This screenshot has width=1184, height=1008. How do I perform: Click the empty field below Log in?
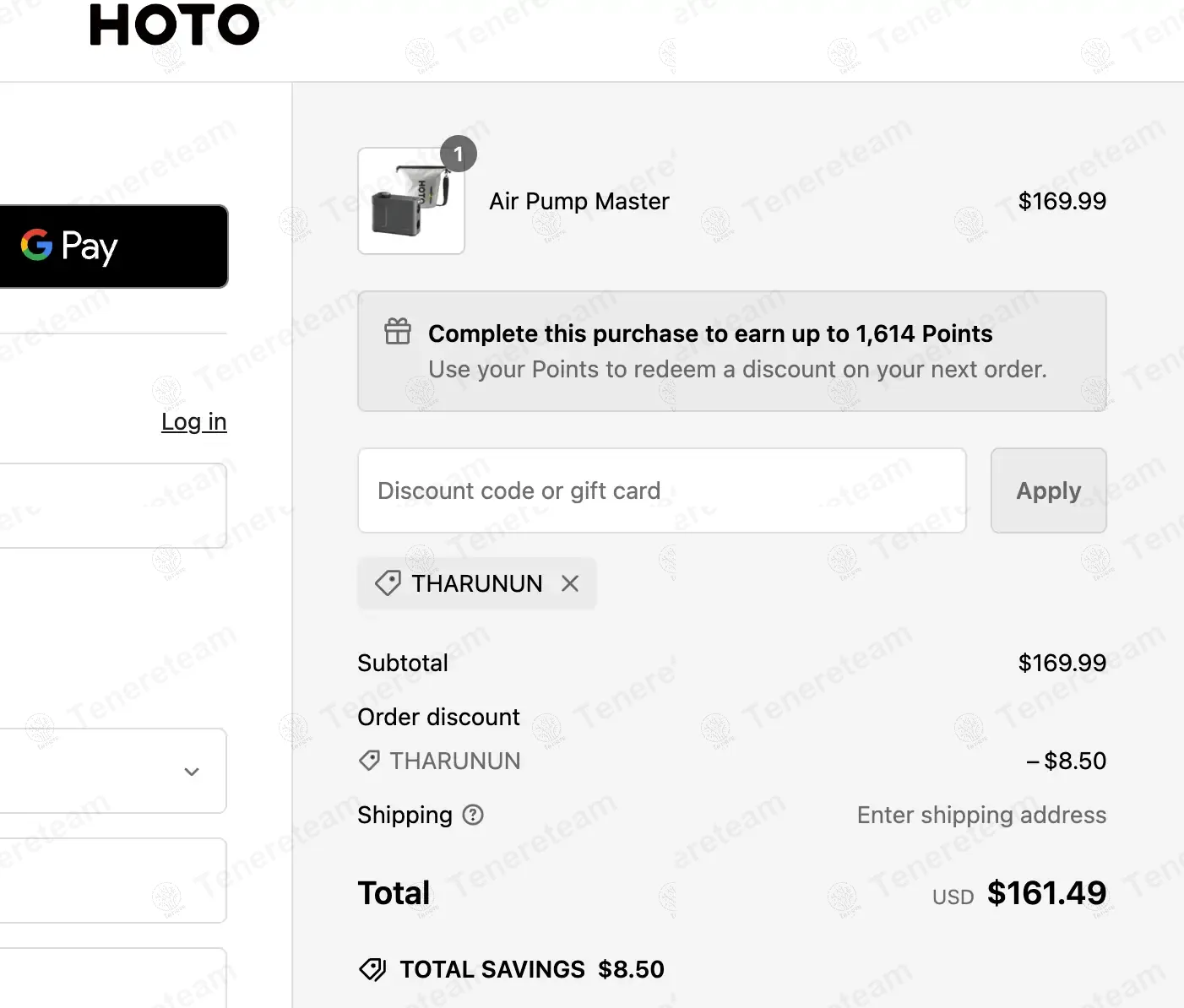point(112,506)
